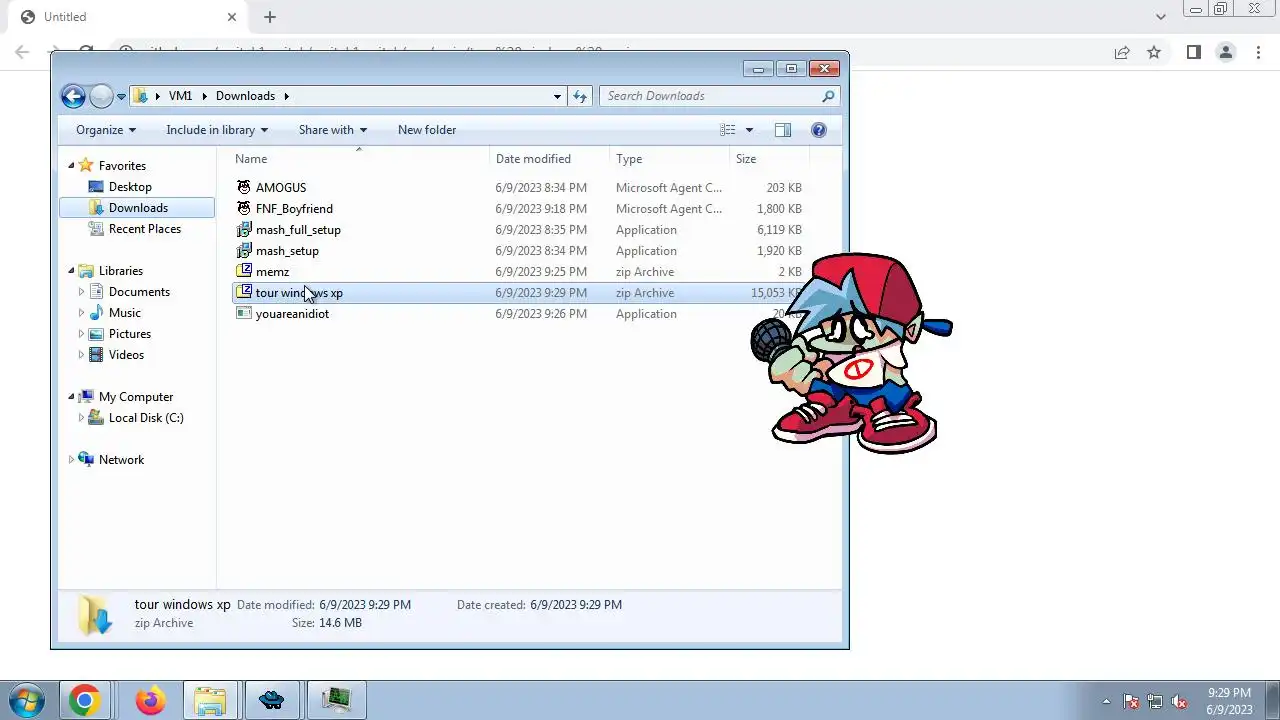Expand the Videos library
Image resolution: width=1280 pixels, height=720 pixels.
(81, 355)
